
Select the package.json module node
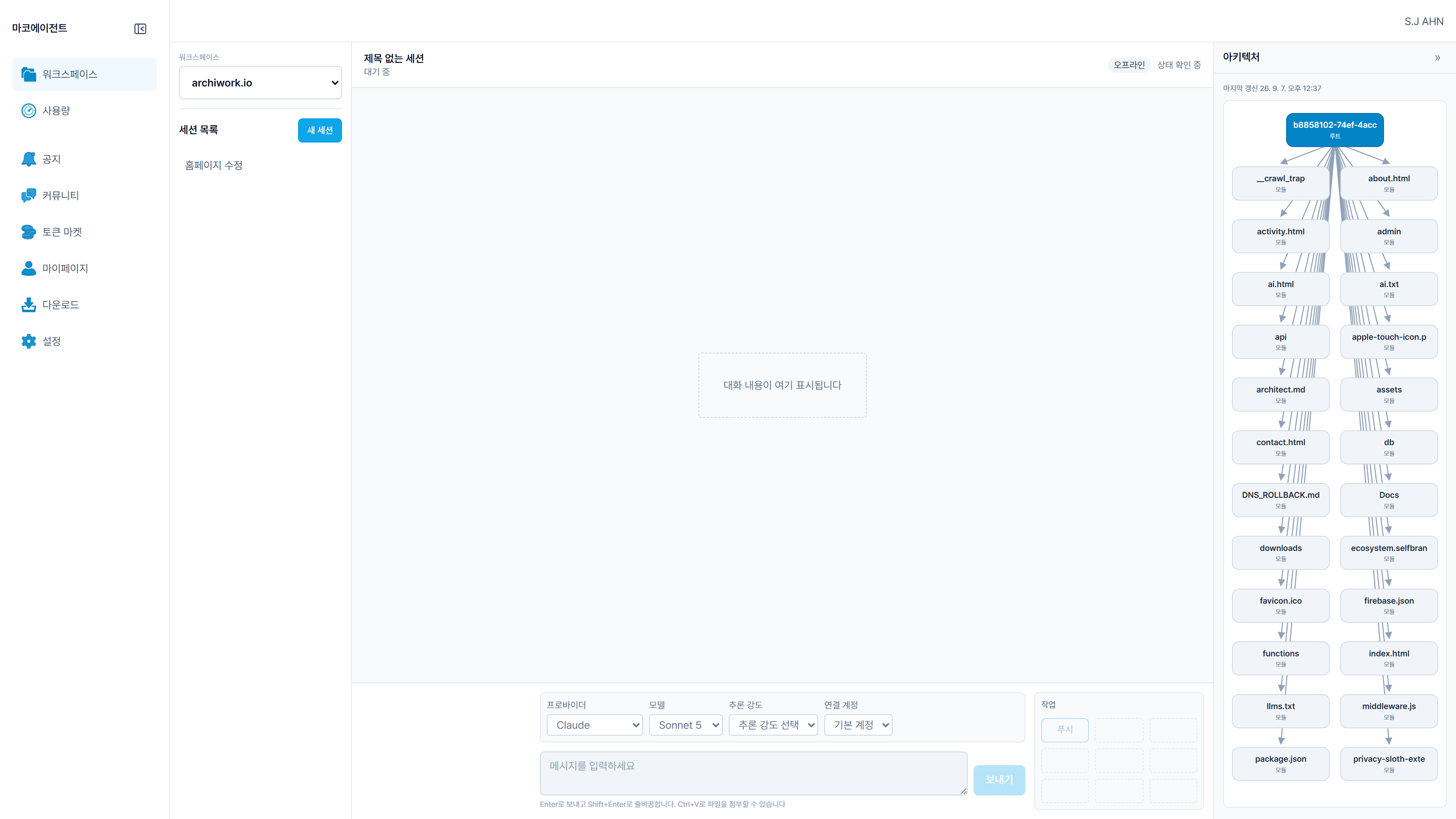click(x=1280, y=764)
